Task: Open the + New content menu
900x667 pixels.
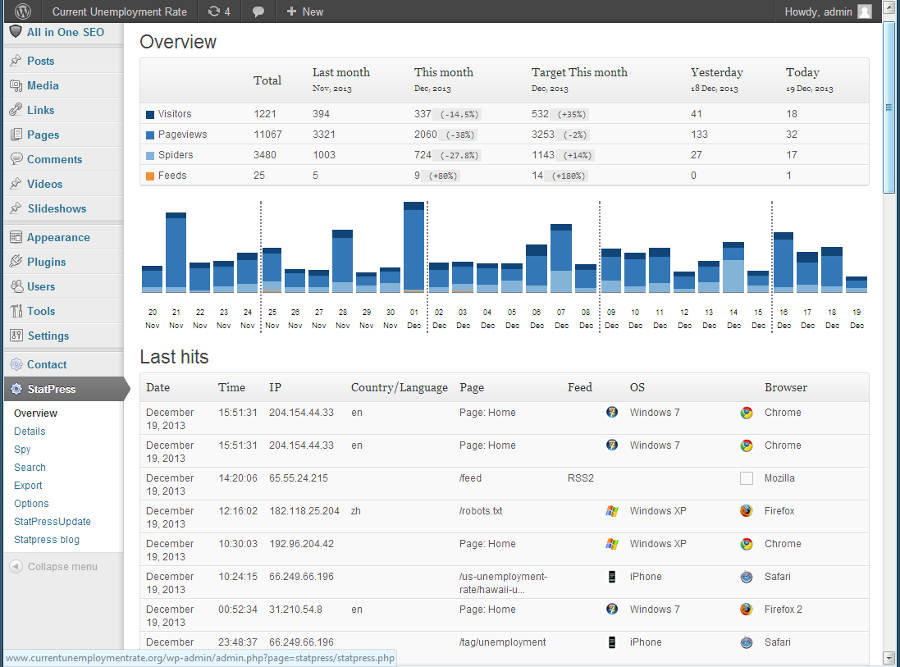Action: (305, 12)
